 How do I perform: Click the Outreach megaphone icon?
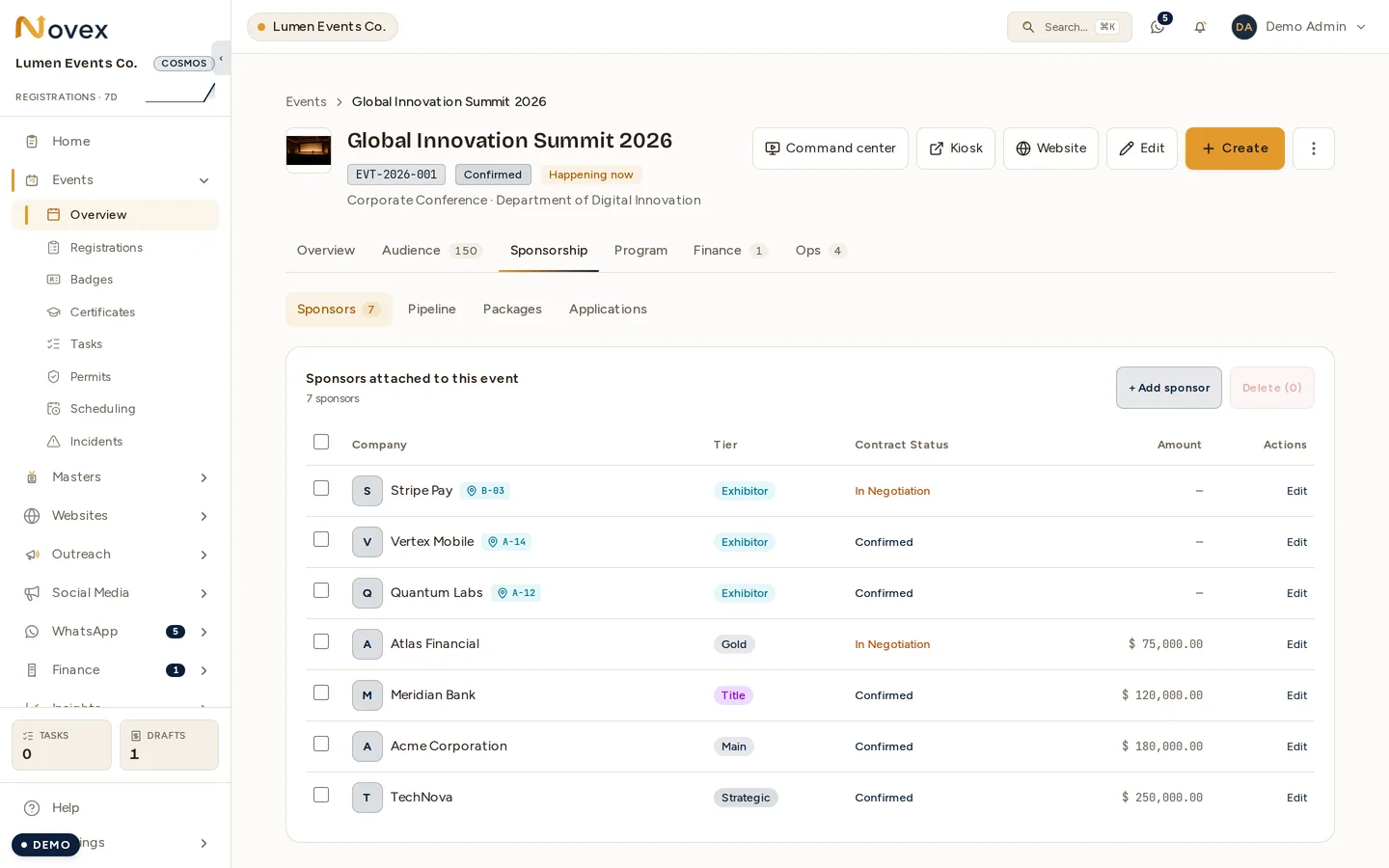pyautogui.click(x=32, y=555)
